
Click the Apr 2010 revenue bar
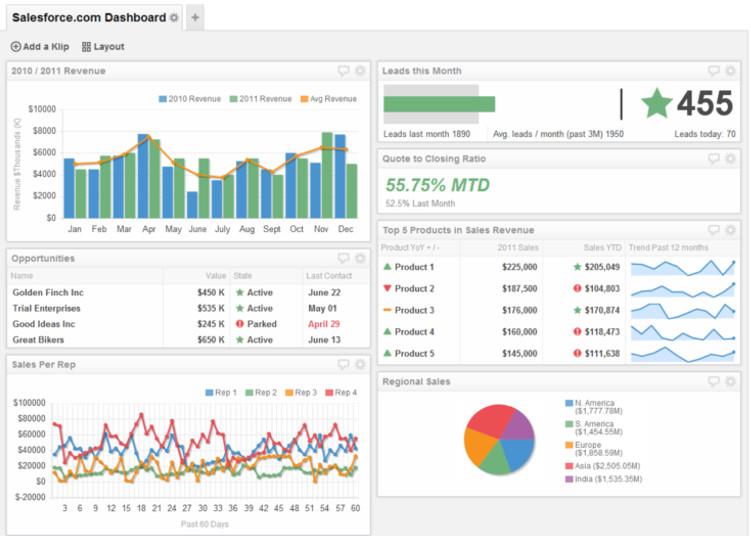tap(143, 176)
